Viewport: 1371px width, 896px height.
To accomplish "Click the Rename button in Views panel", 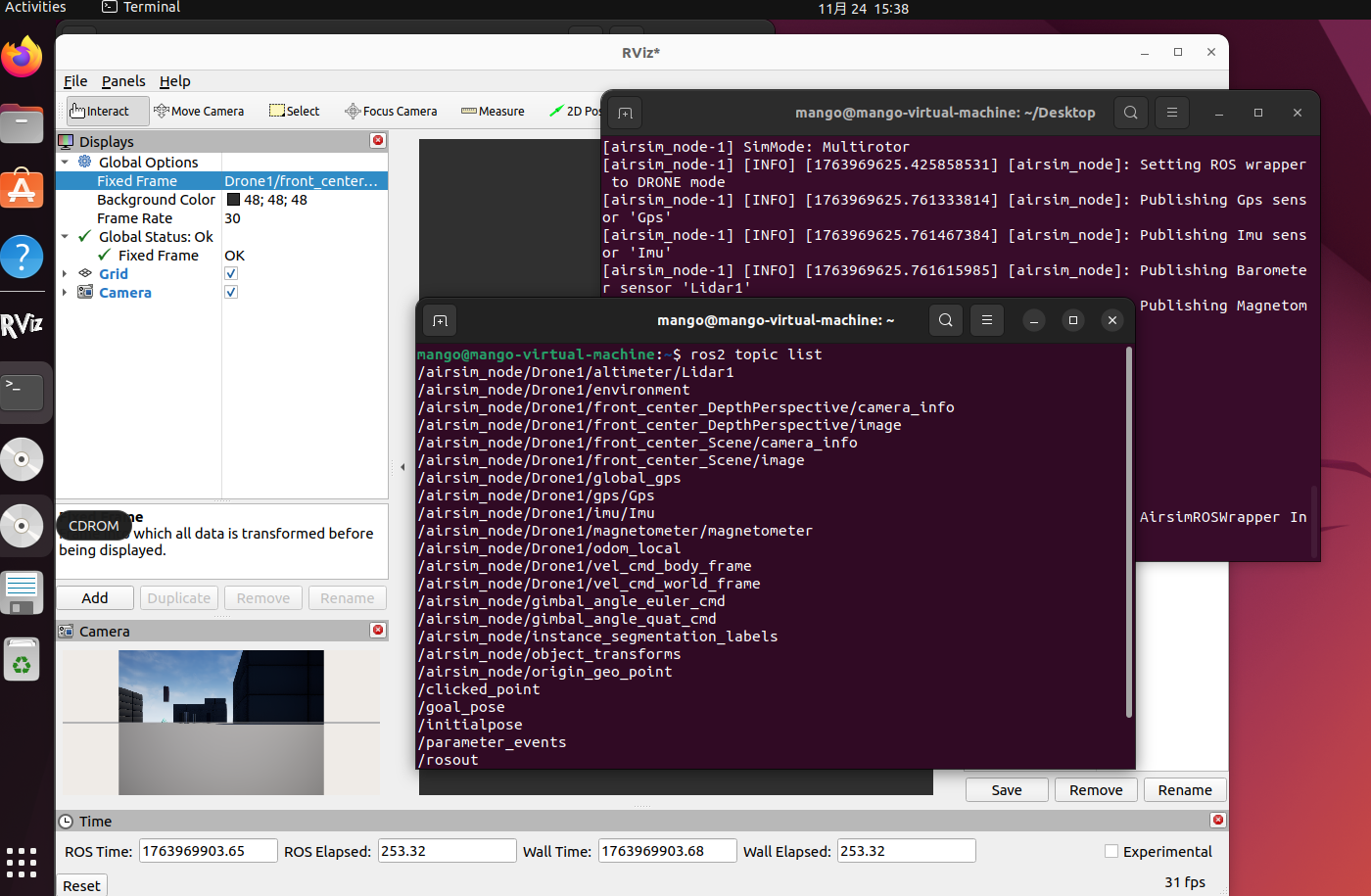I will [x=1185, y=790].
